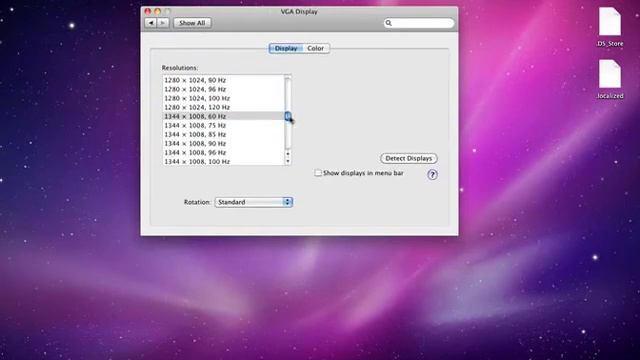The height and width of the screenshot is (360, 640).
Task: Open the .DS_Store file on desktop
Action: 610,27
